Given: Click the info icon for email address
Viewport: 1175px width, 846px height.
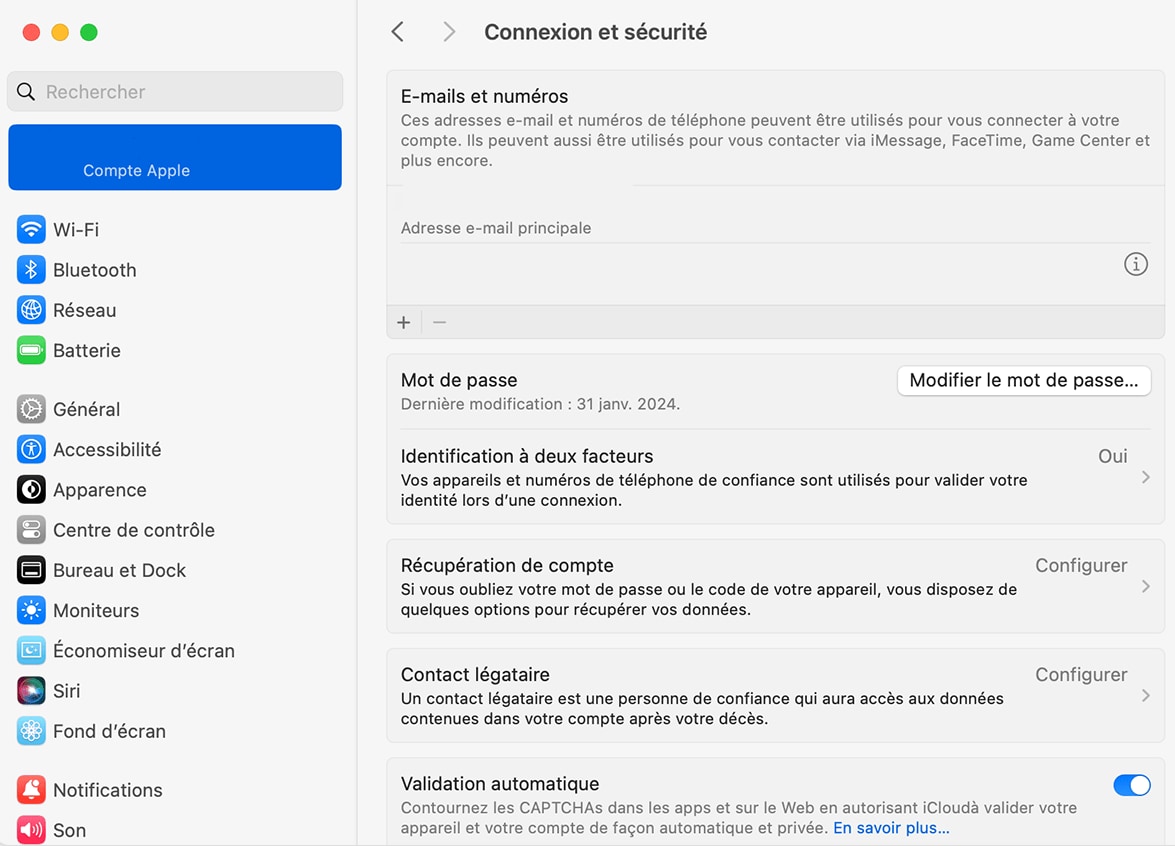Looking at the screenshot, I should (x=1136, y=264).
